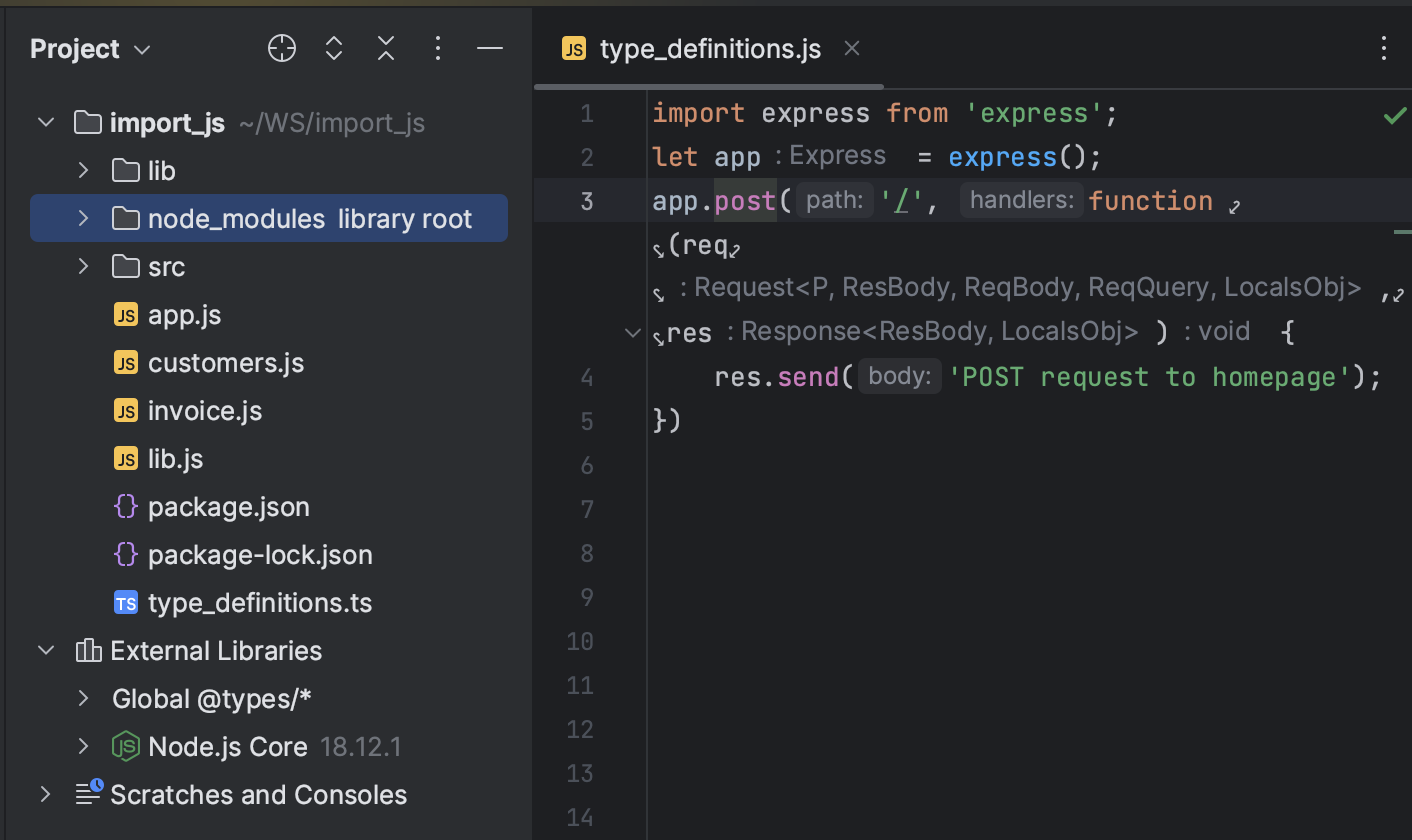Click the Scratches and Consoles icon

[88, 793]
